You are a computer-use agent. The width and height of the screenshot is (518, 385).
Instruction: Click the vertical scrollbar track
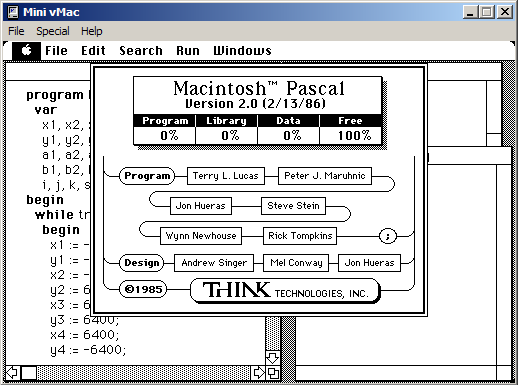(x=273, y=333)
